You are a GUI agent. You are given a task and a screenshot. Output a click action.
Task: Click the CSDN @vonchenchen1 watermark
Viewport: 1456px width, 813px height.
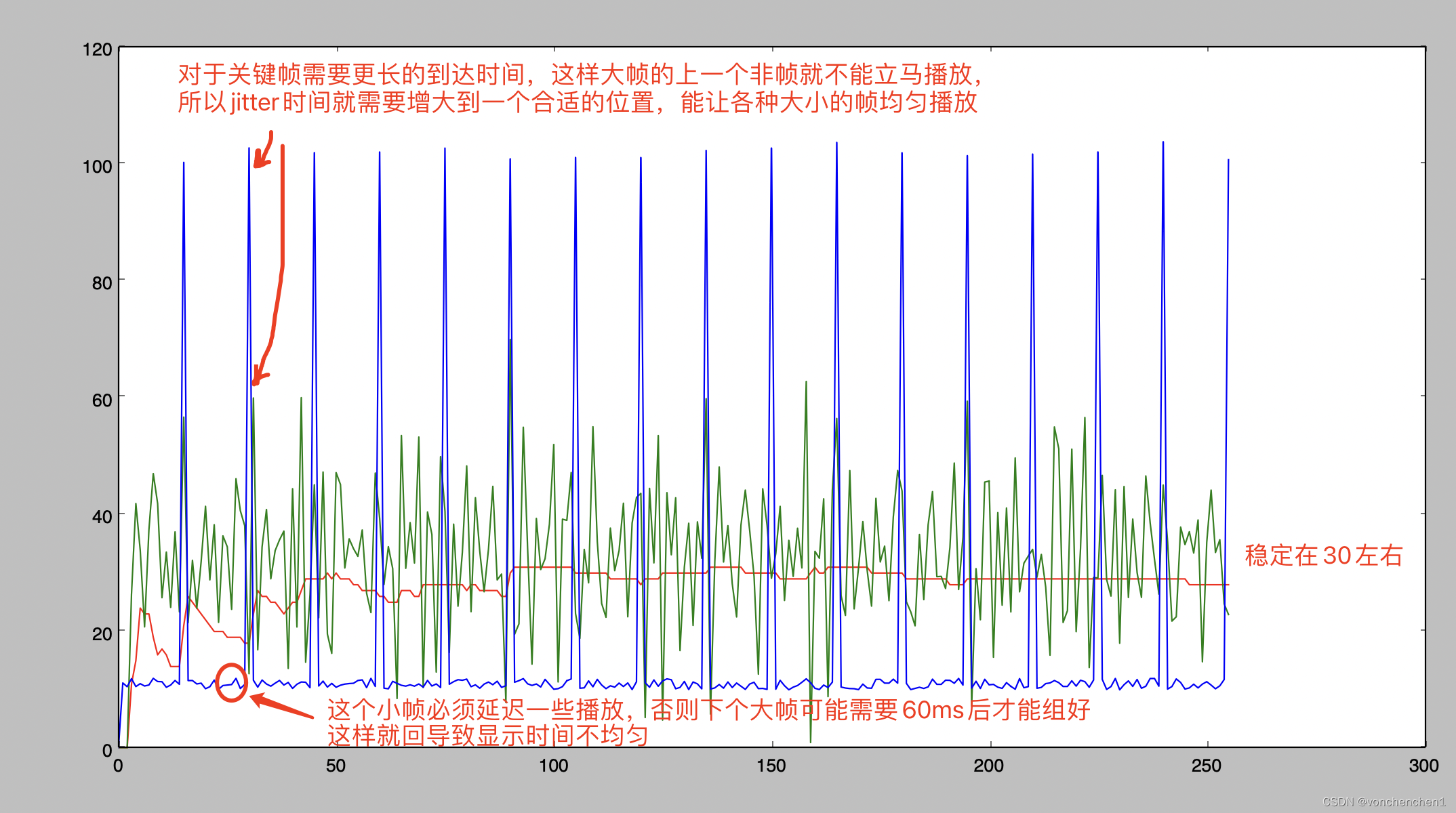tap(1383, 801)
